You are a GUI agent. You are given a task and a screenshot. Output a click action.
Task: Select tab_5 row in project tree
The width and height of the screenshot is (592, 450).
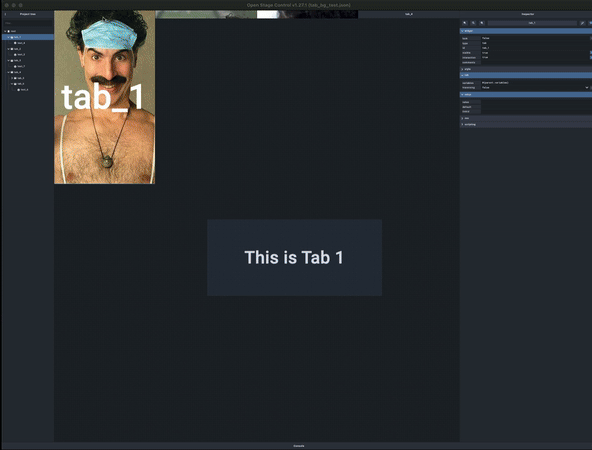pos(28,78)
